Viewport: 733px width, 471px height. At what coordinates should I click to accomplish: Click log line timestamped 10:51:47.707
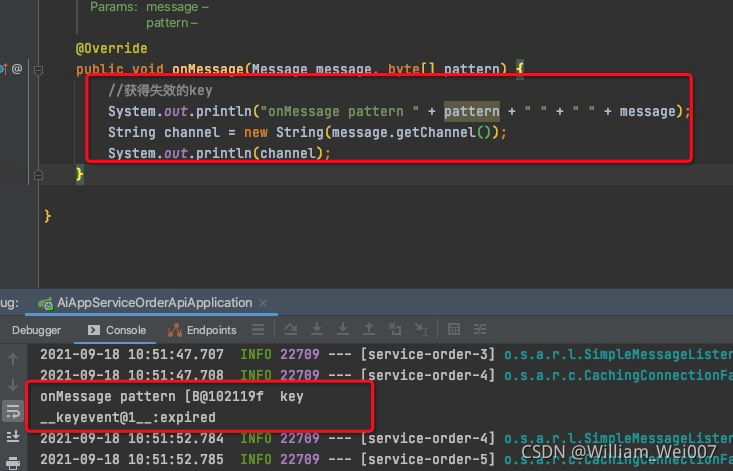(386, 354)
